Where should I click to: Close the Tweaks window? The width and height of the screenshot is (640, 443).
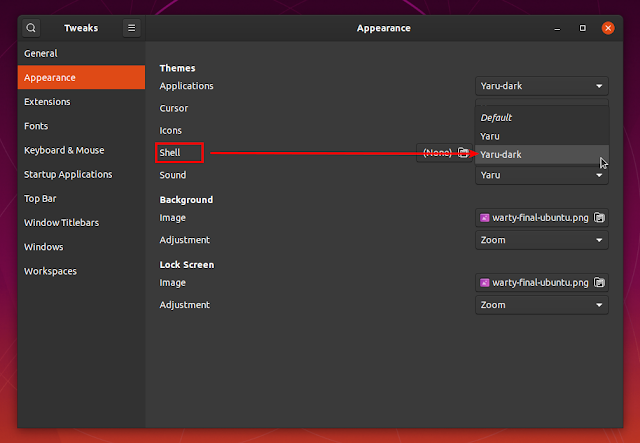[x=608, y=28]
